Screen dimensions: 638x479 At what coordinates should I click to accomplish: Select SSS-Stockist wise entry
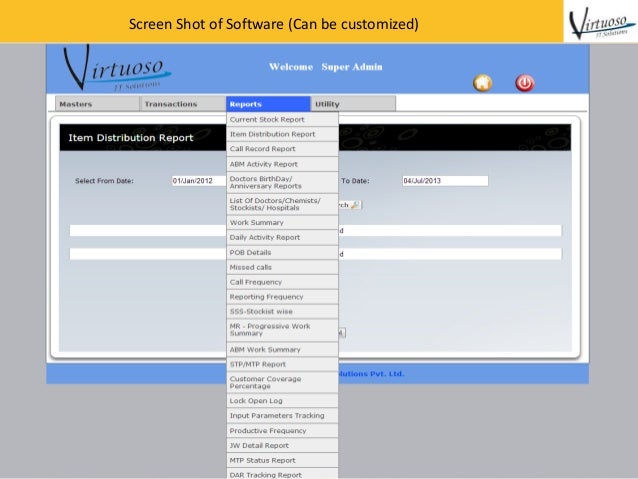point(282,311)
